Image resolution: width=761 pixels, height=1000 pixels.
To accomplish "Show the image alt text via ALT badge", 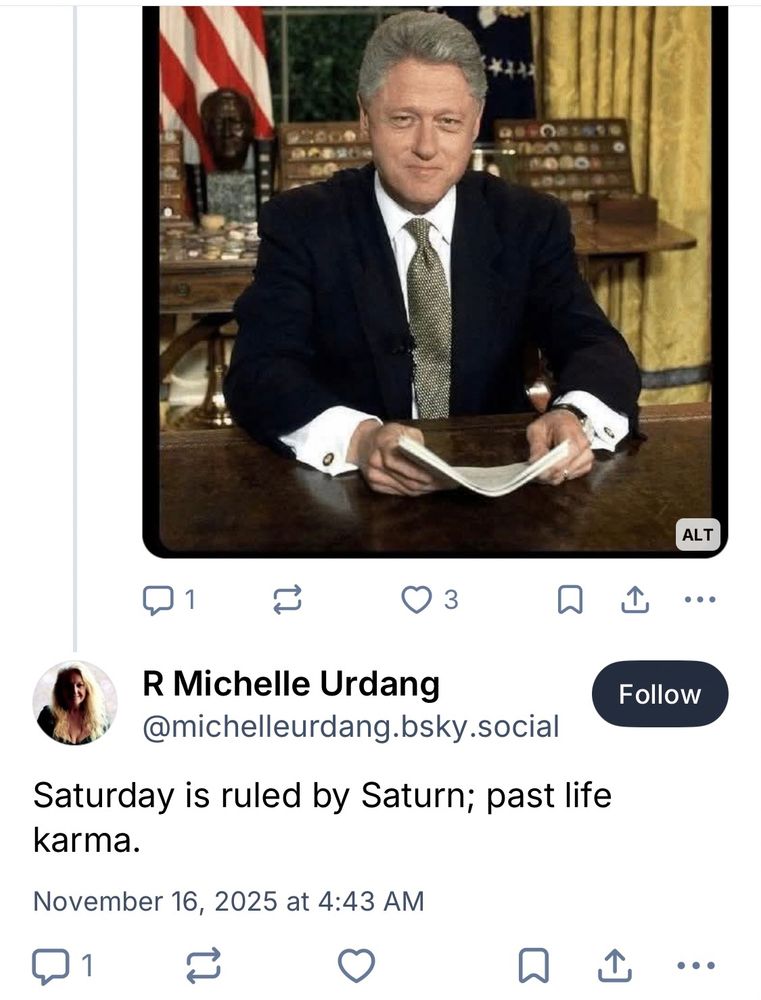I will 696,534.
